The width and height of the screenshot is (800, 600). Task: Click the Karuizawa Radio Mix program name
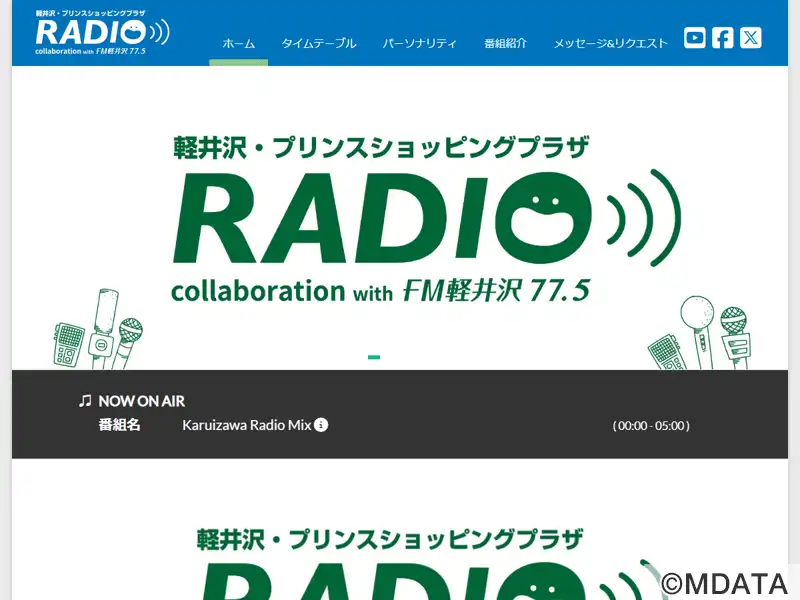[246, 425]
